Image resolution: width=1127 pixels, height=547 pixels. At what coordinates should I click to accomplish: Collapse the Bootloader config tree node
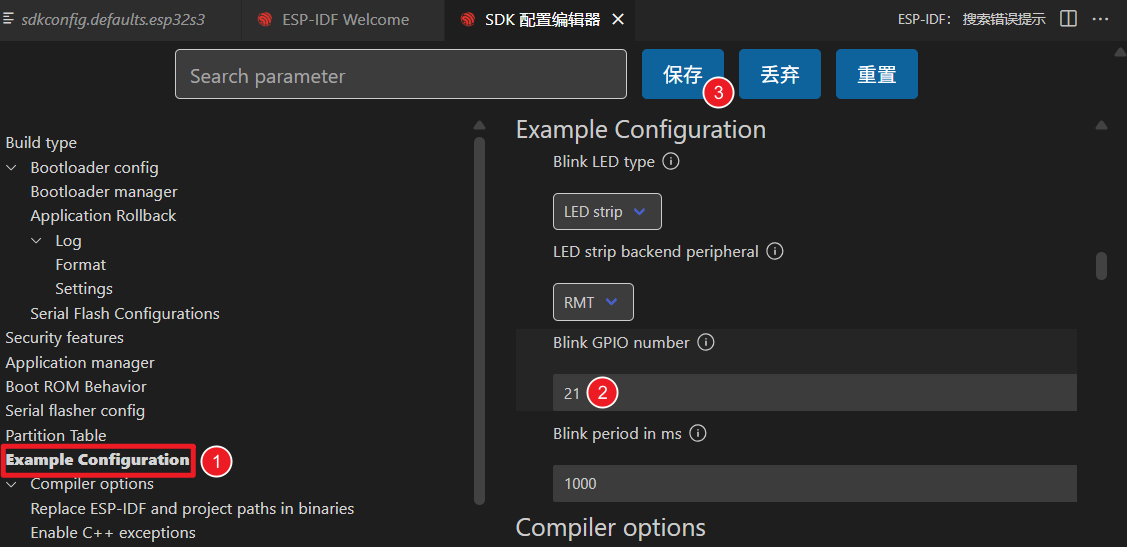(x=12, y=168)
